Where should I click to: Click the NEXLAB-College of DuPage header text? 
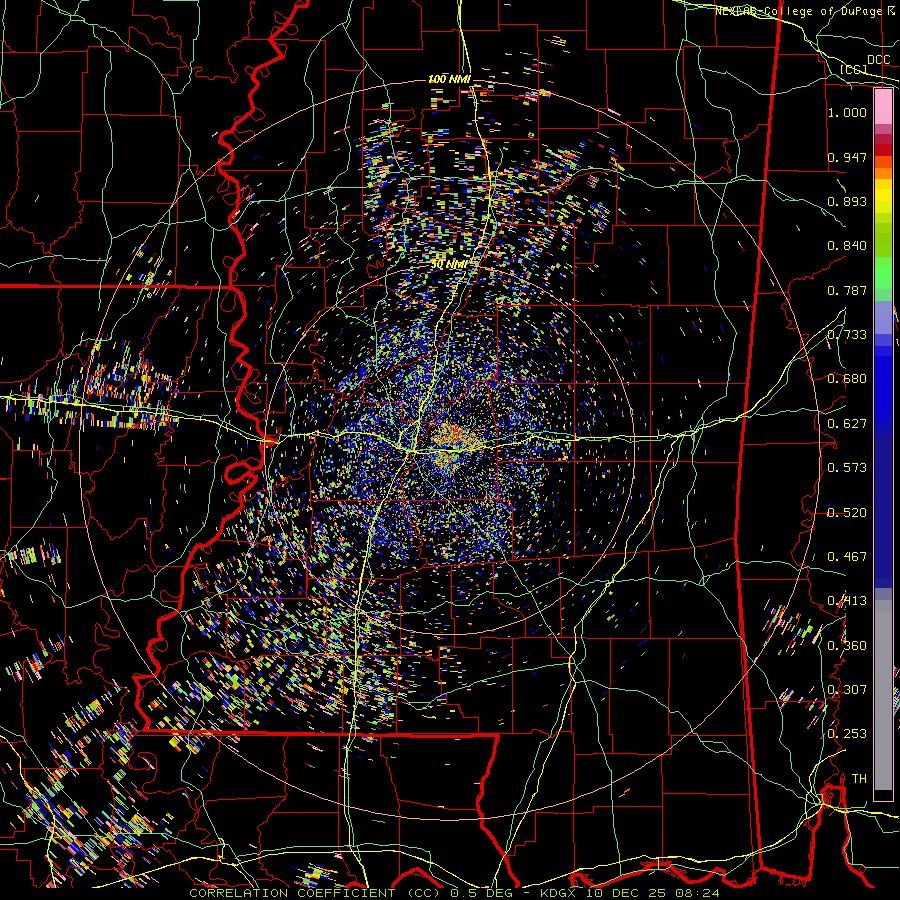click(x=805, y=11)
